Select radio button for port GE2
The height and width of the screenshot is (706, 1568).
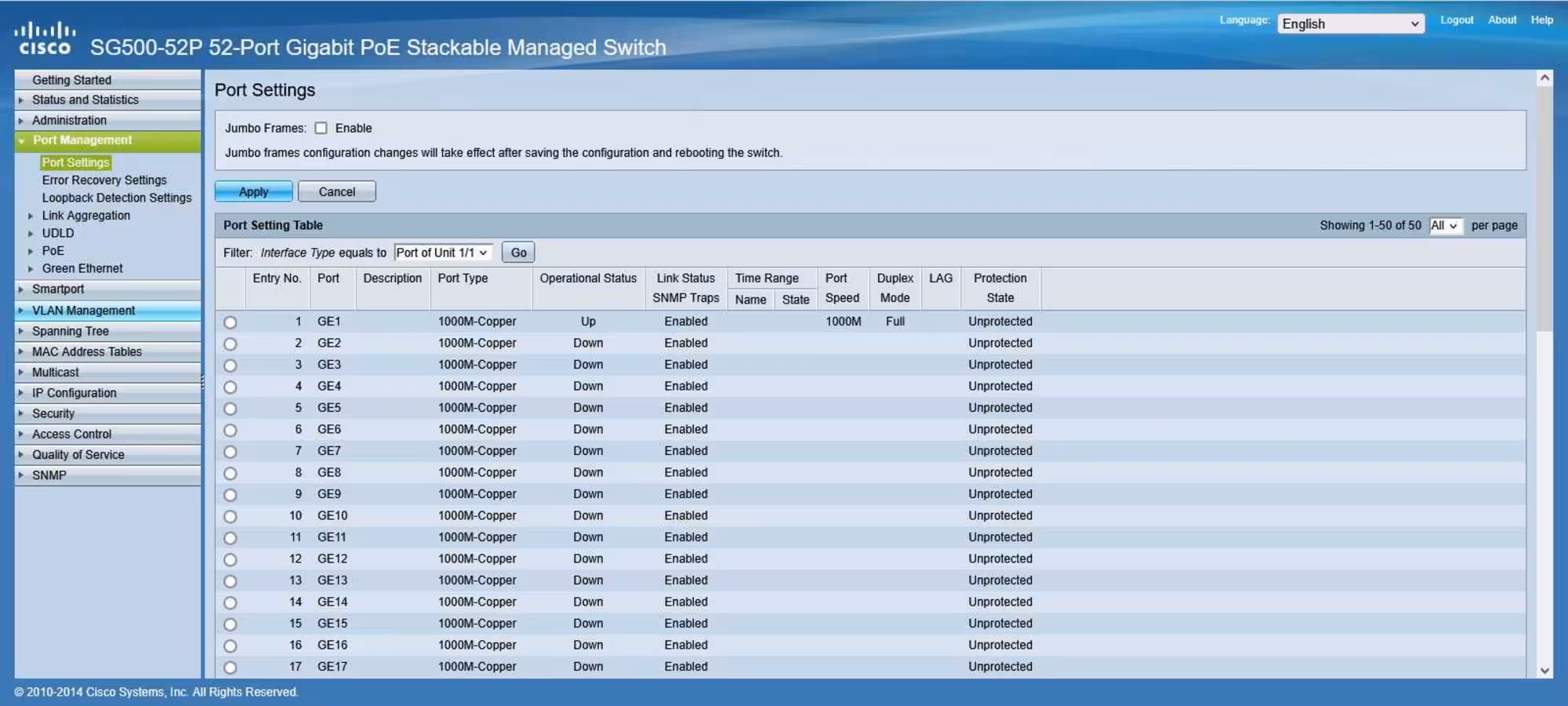point(230,344)
